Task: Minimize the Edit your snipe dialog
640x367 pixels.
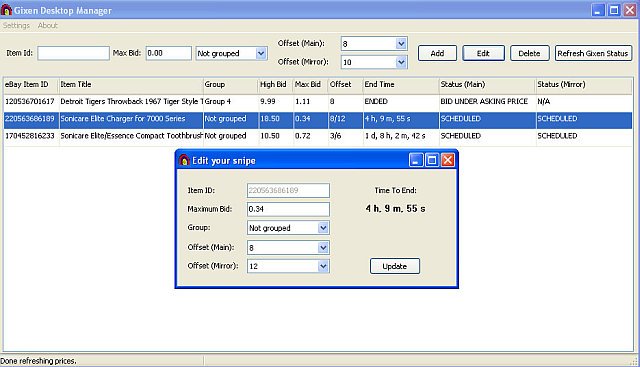Action: click(416, 160)
